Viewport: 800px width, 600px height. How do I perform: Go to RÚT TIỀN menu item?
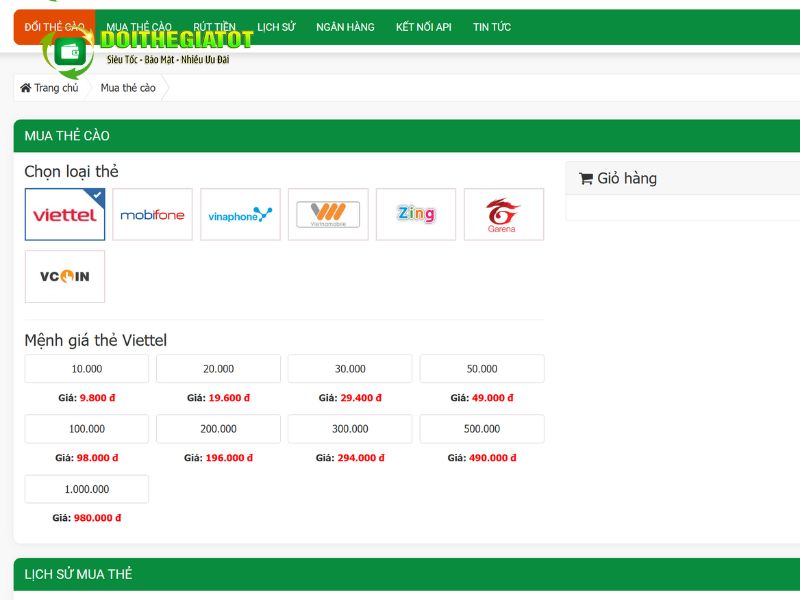[214, 27]
